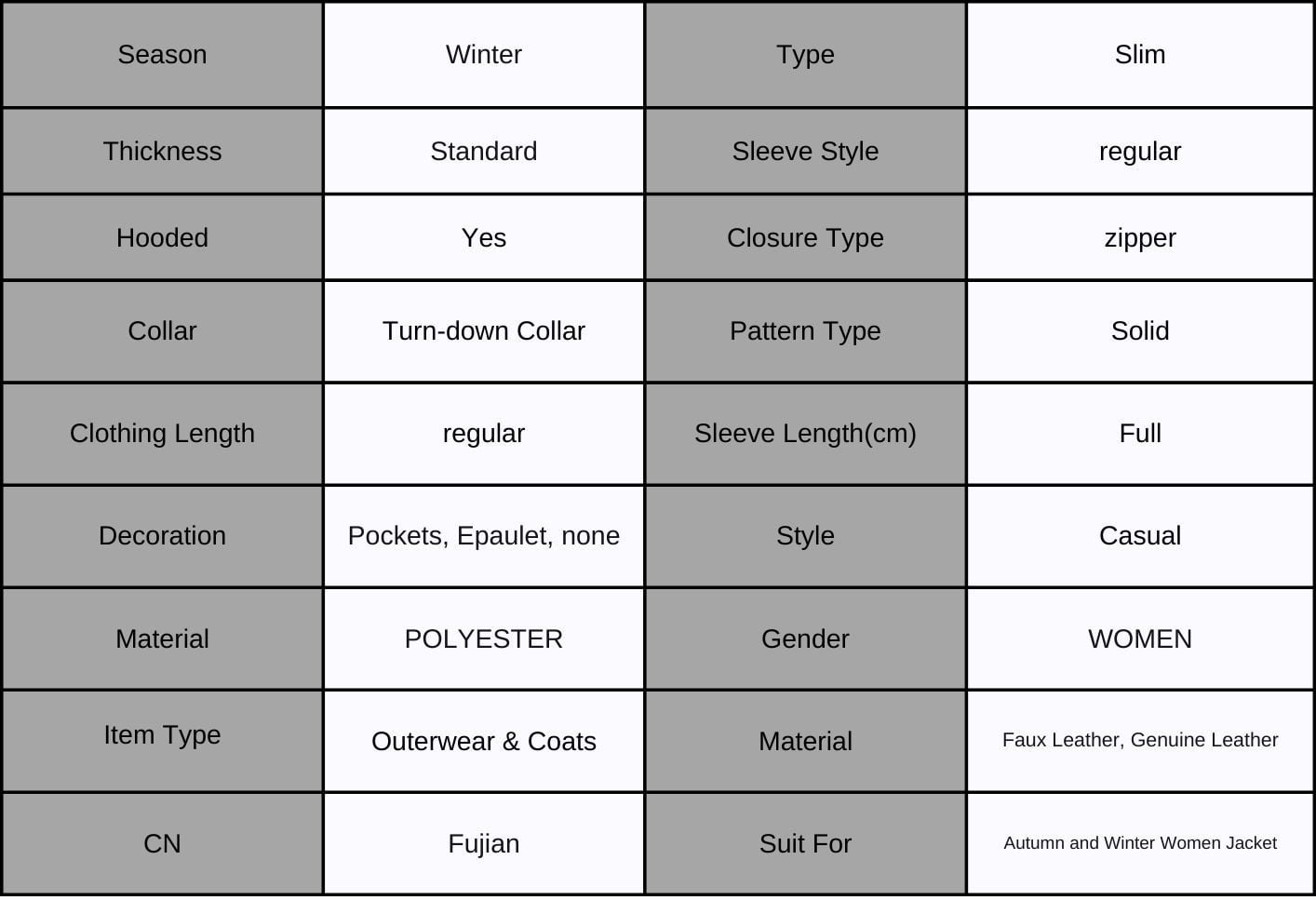Click the Faux Leather, Genuine Leather cell
Screen dimensions: 1316x900
coord(1139,740)
